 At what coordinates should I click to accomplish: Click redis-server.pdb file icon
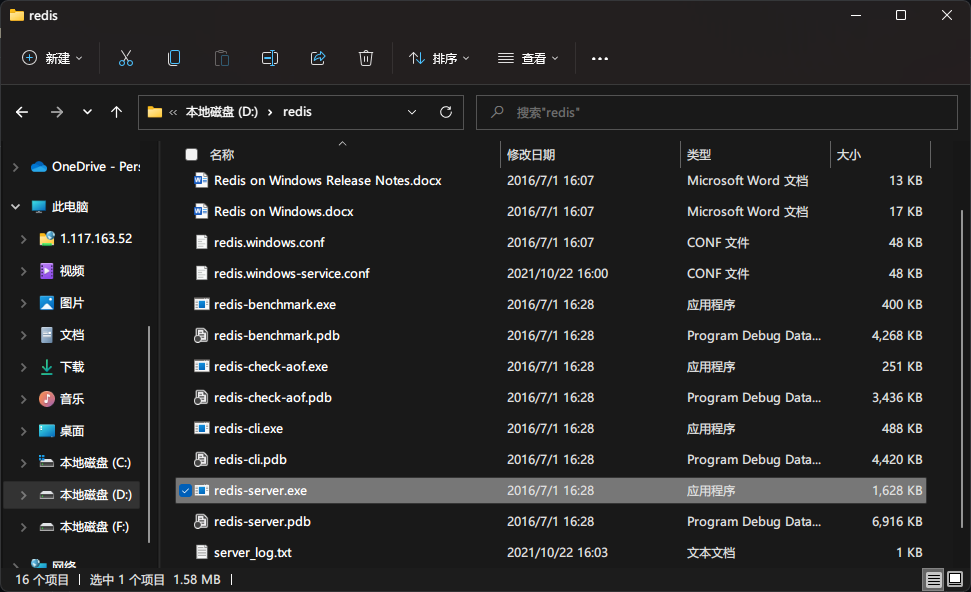[x=201, y=521]
